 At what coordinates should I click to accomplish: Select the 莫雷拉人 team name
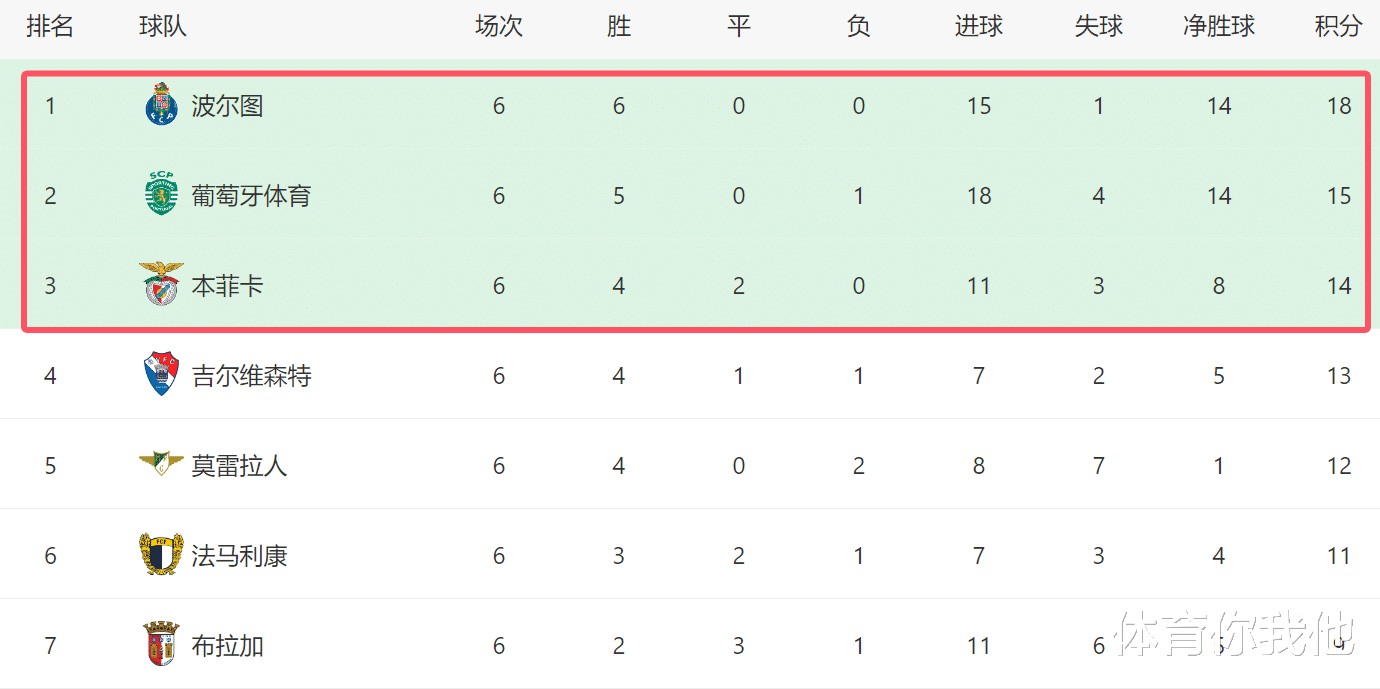[239, 466]
